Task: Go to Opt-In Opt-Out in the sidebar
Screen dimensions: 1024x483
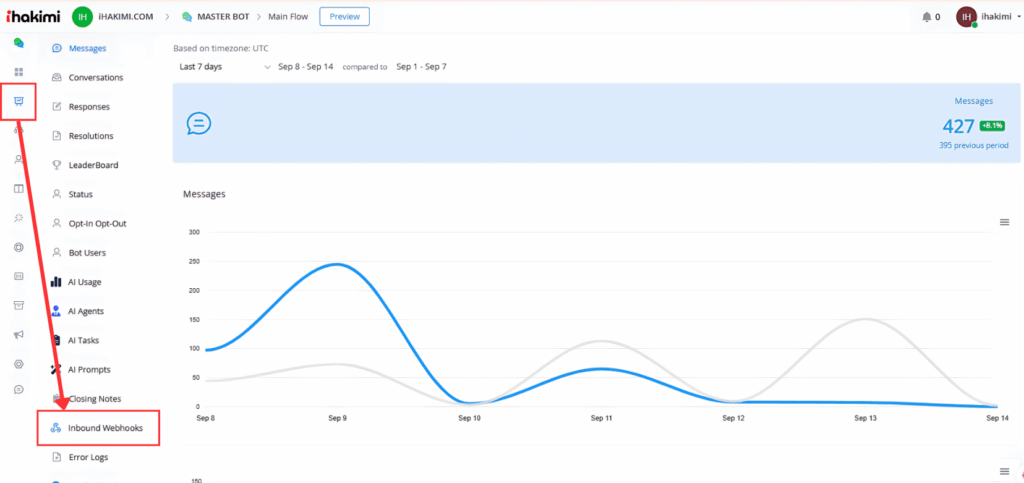Action: pyautogui.click(x=97, y=223)
